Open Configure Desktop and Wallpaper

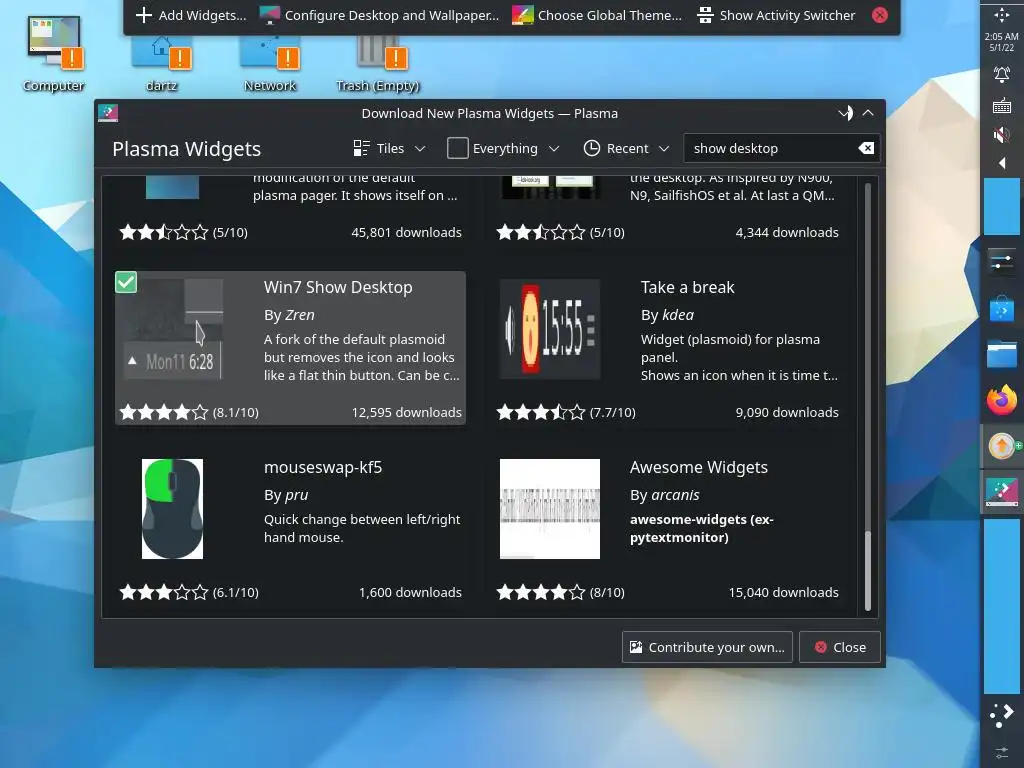379,15
